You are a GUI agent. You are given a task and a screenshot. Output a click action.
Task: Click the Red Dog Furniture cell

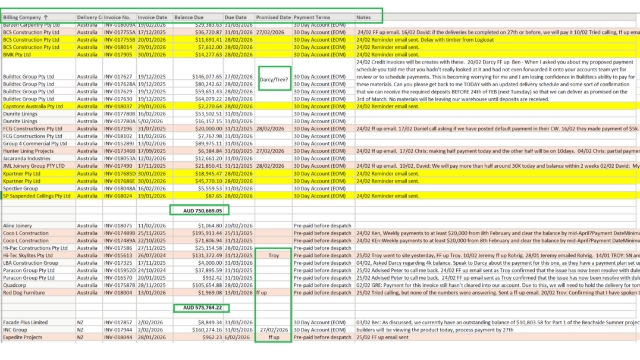click(x=39, y=293)
